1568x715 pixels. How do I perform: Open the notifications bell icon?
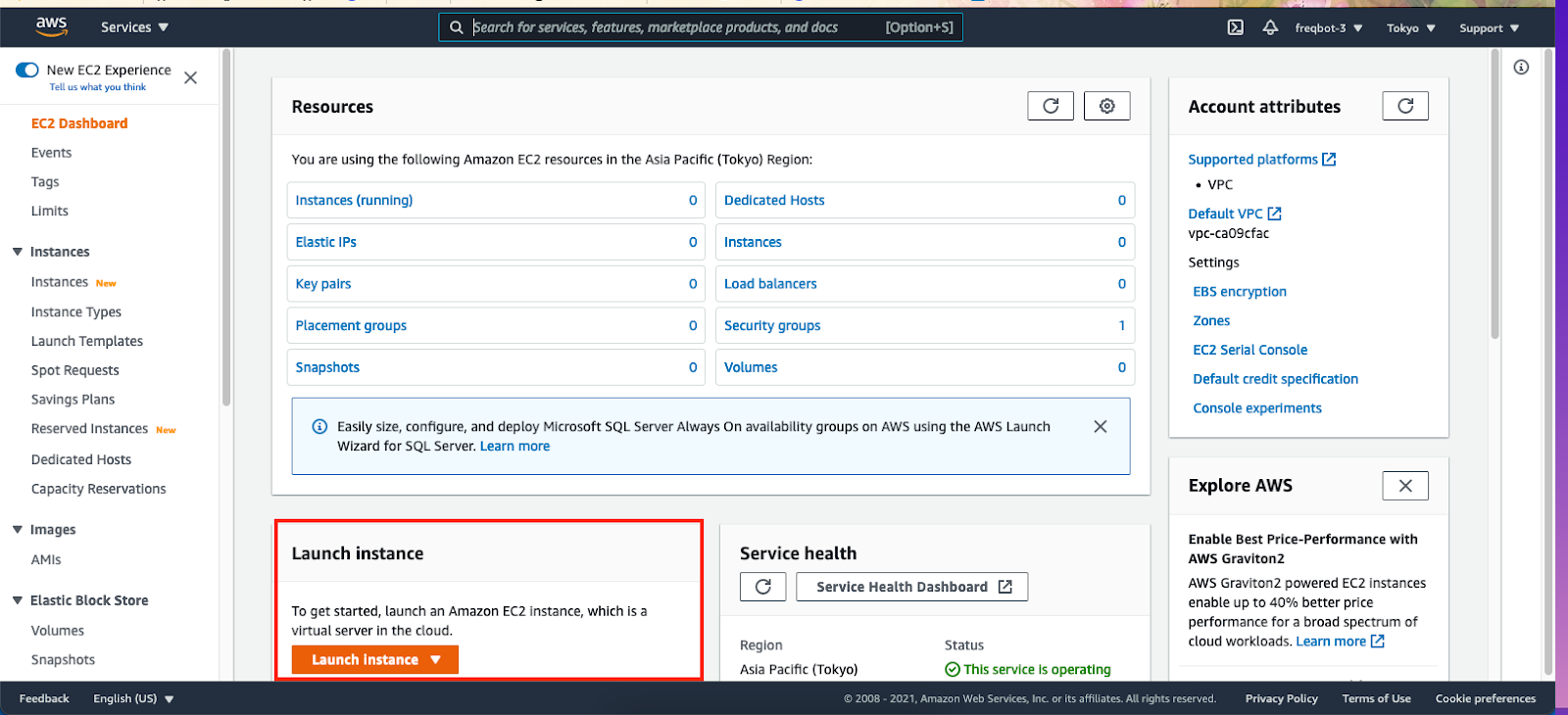tap(1270, 27)
